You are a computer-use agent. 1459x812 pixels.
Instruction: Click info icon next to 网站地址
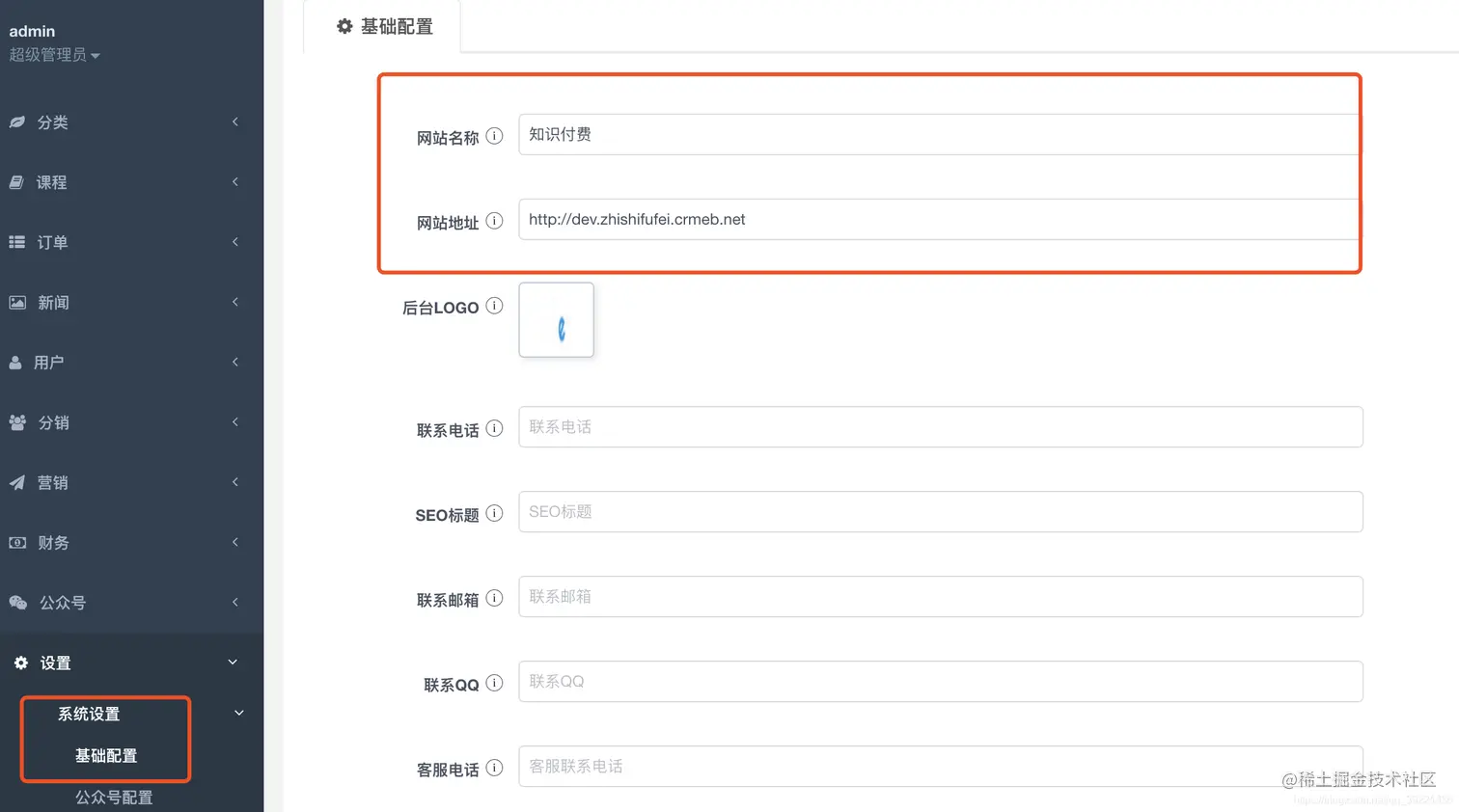(x=494, y=221)
